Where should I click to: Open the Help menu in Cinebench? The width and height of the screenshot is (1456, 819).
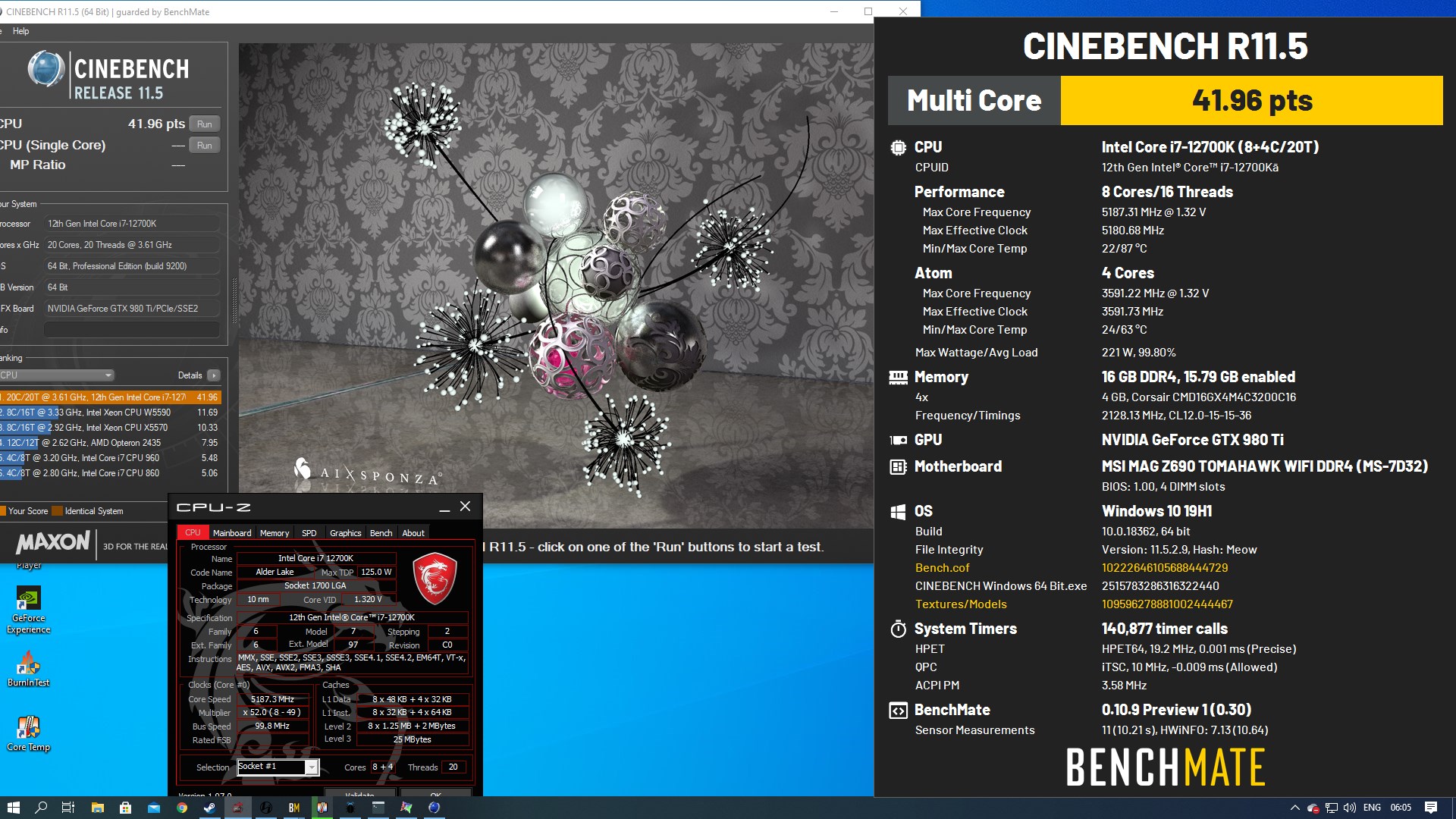click(x=20, y=31)
